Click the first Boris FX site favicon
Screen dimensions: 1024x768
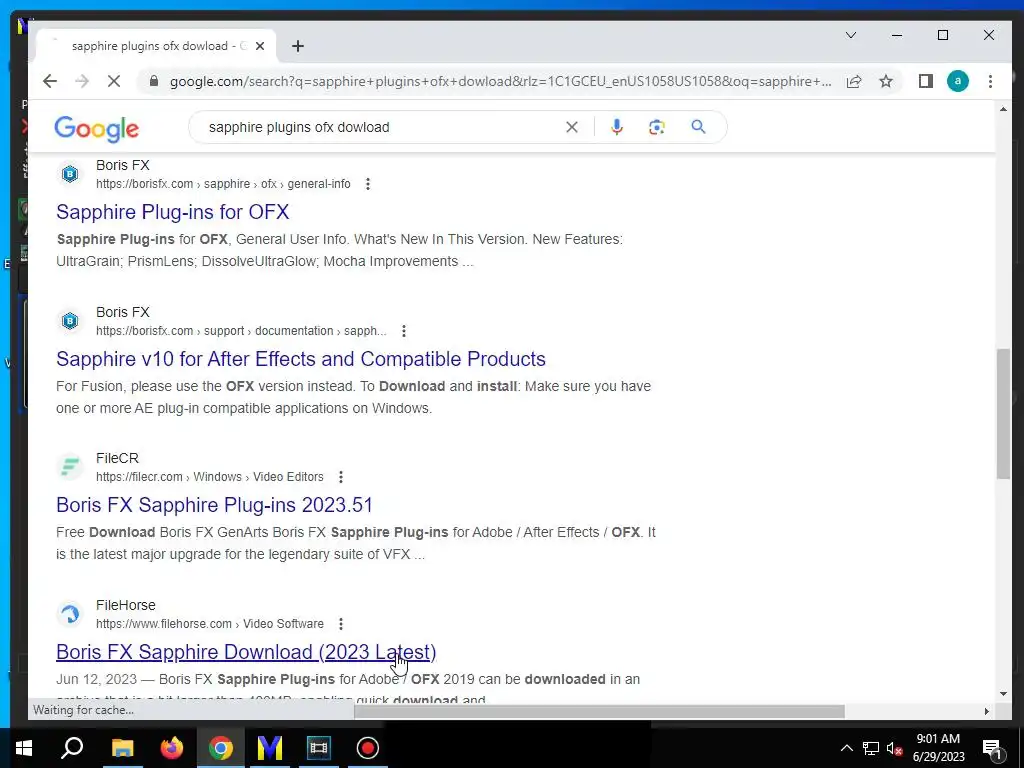click(x=70, y=174)
